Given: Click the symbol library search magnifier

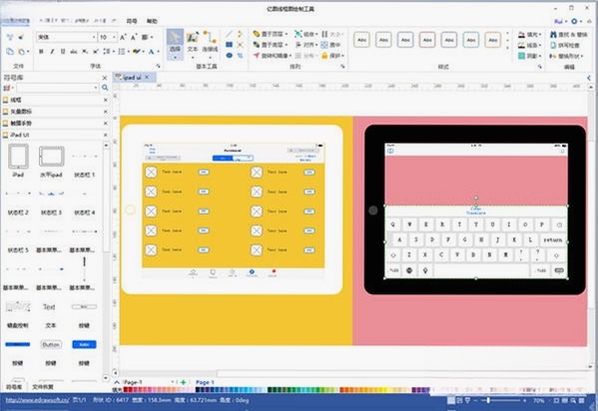Looking at the screenshot, I should pyautogui.click(x=105, y=88).
